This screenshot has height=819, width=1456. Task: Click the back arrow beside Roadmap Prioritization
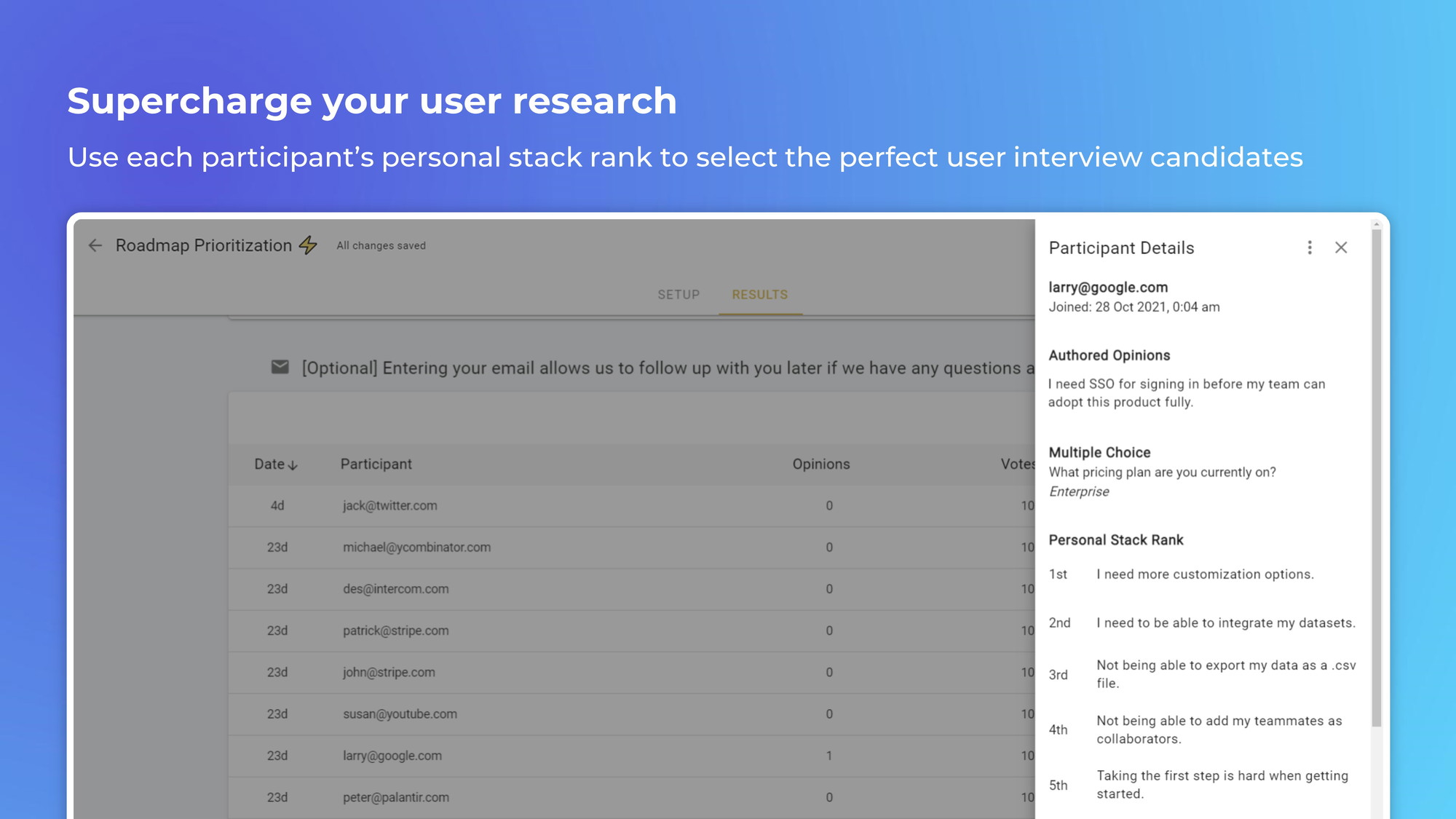click(x=95, y=246)
